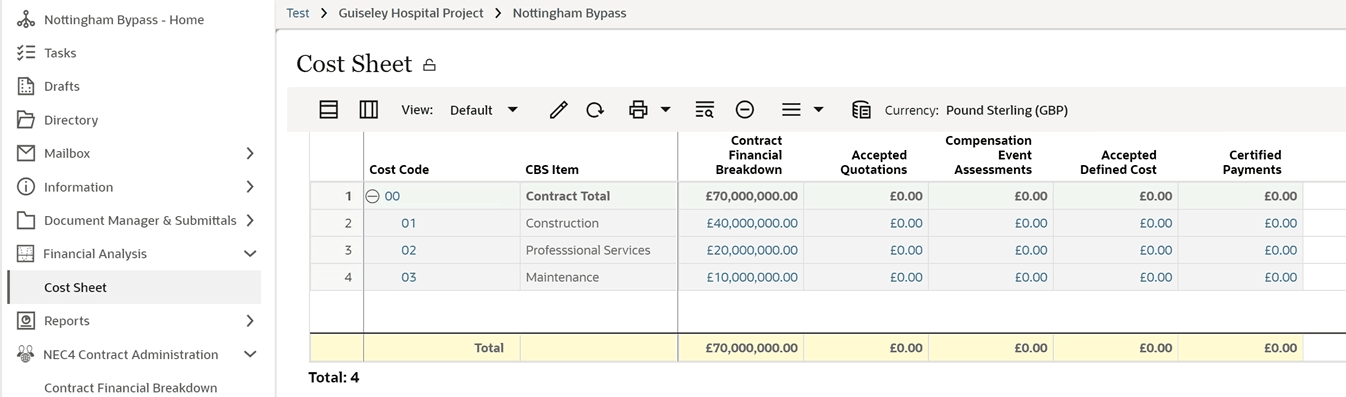Go to Test breadcrumb
Screen dimensions: 1346x397
coord(298,13)
